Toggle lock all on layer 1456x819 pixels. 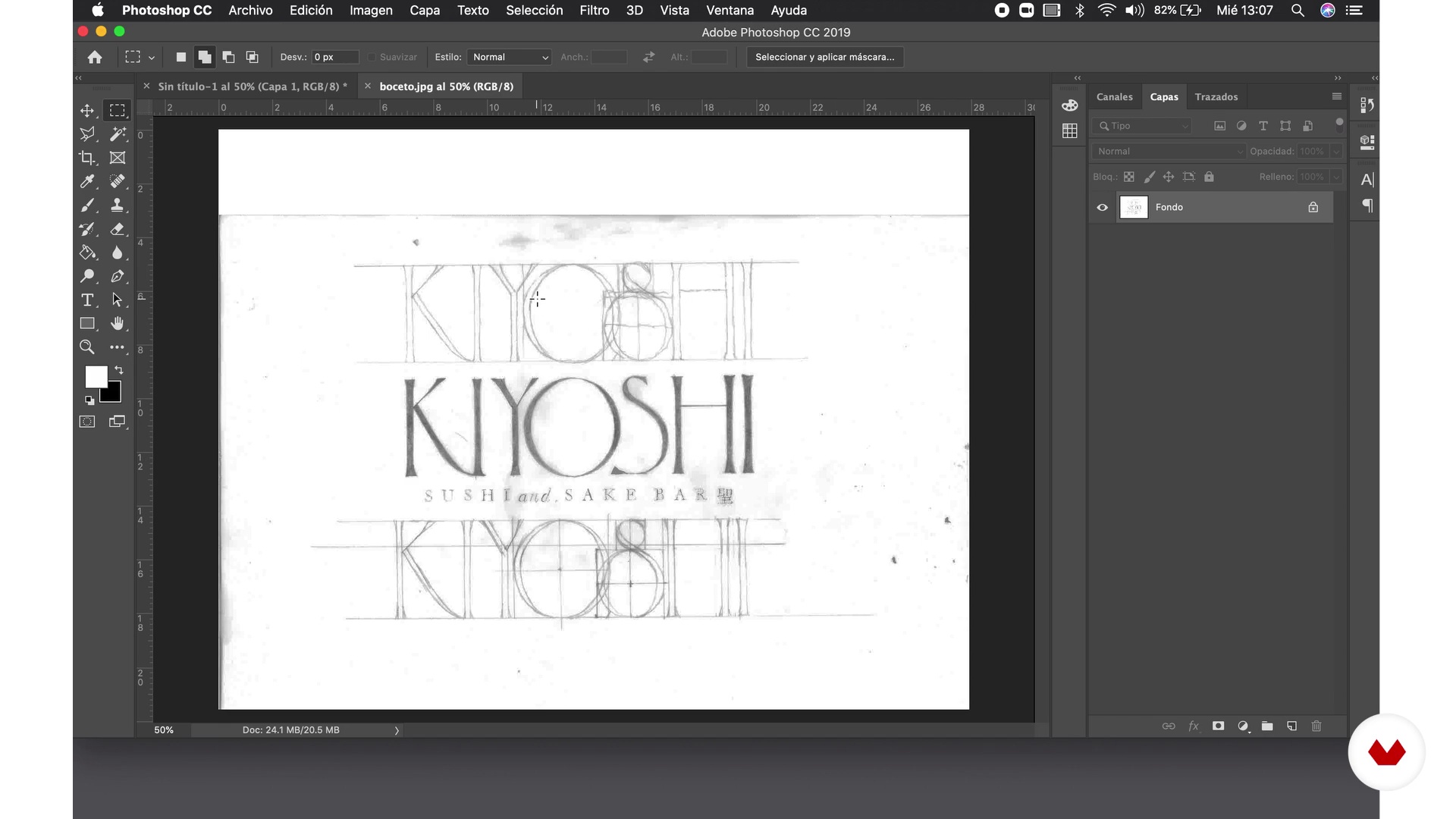(1209, 177)
